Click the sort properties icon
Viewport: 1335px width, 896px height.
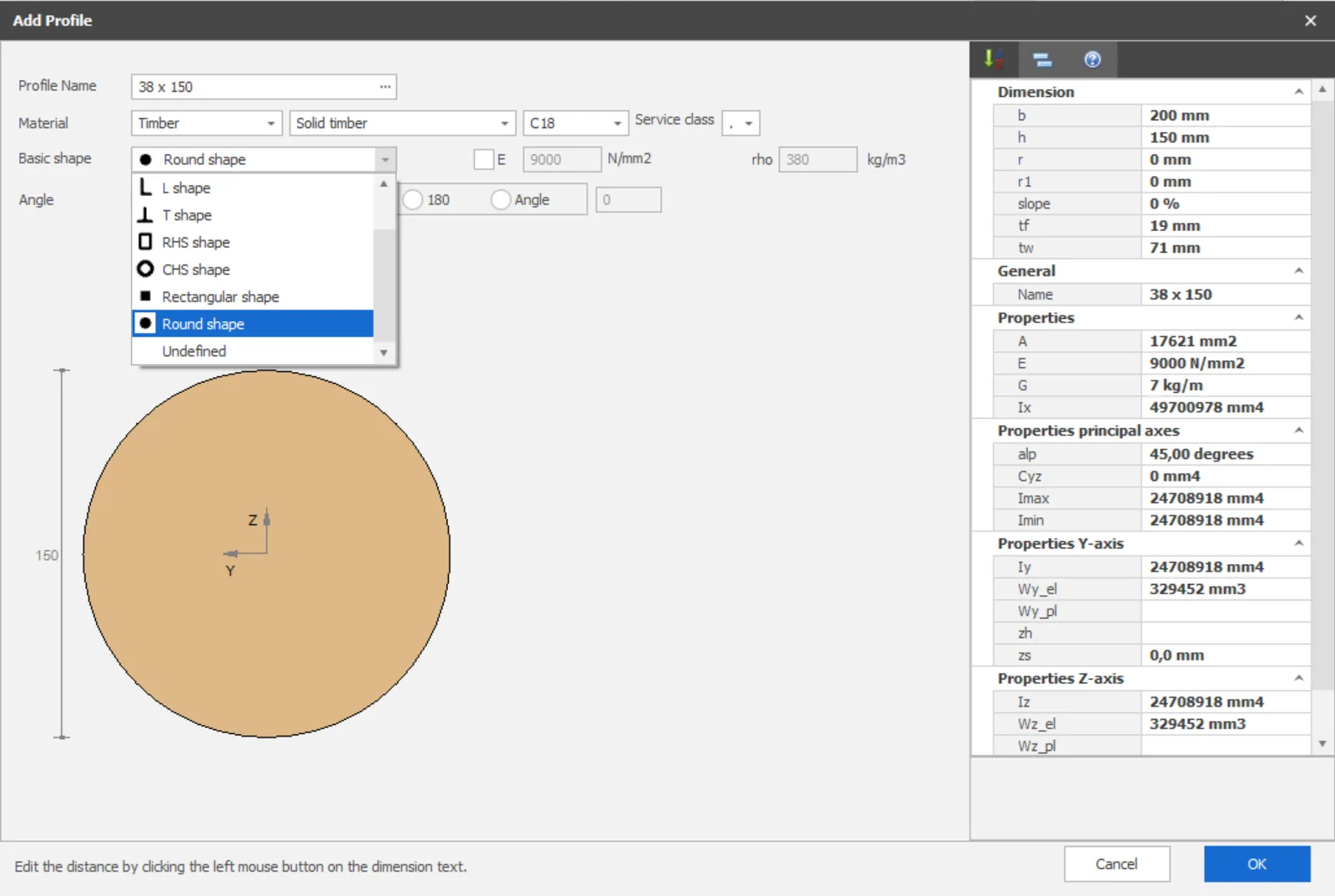994,59
